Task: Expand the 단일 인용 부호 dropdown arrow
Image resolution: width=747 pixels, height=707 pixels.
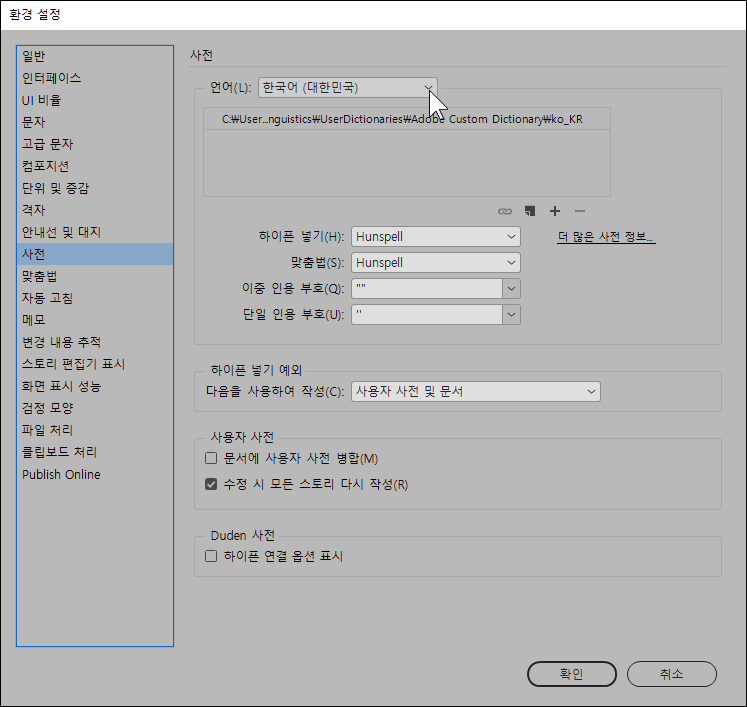Action: point(511,314)
